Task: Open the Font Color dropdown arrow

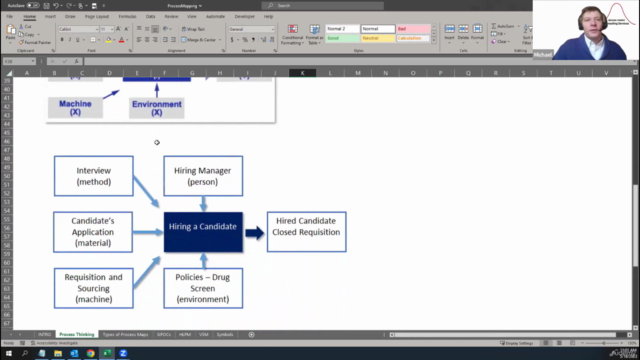Action: point(127,40)
